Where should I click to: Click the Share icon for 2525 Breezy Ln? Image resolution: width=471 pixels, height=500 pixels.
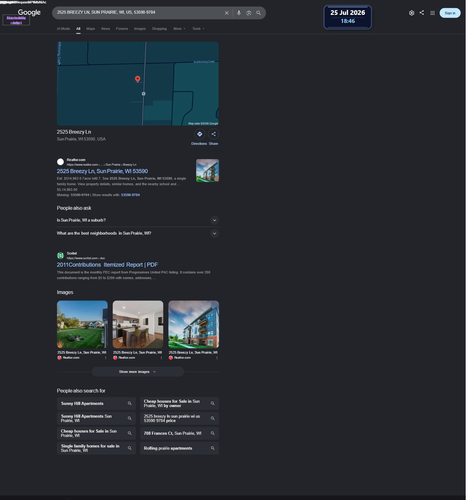pos(214,134)
